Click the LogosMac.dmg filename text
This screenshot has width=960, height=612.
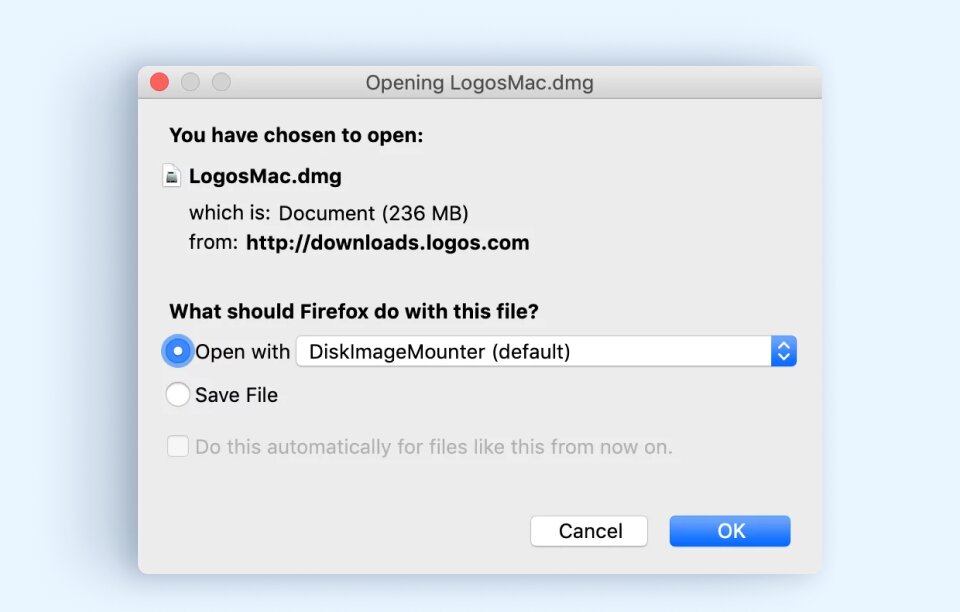click(x=265, y=176)
